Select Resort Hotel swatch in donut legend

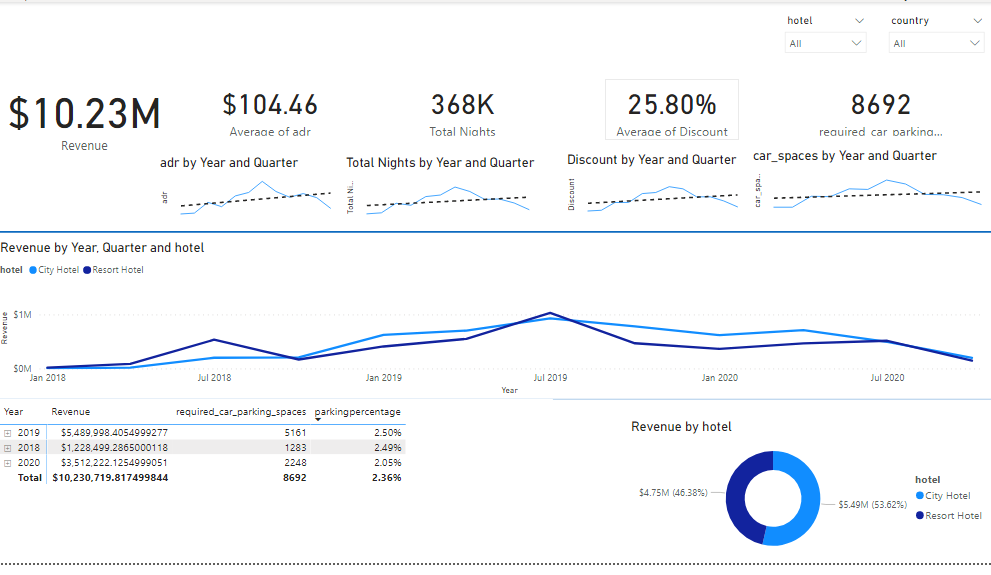920,516
